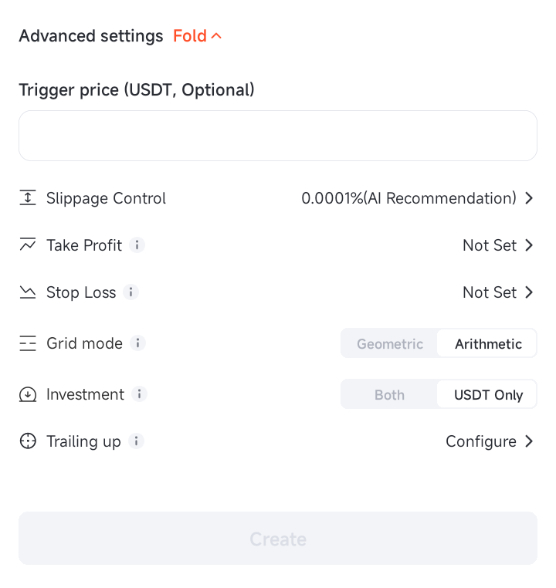Click the Trailing up crosshair icon

pyautogui.click(x=27, y=441)
